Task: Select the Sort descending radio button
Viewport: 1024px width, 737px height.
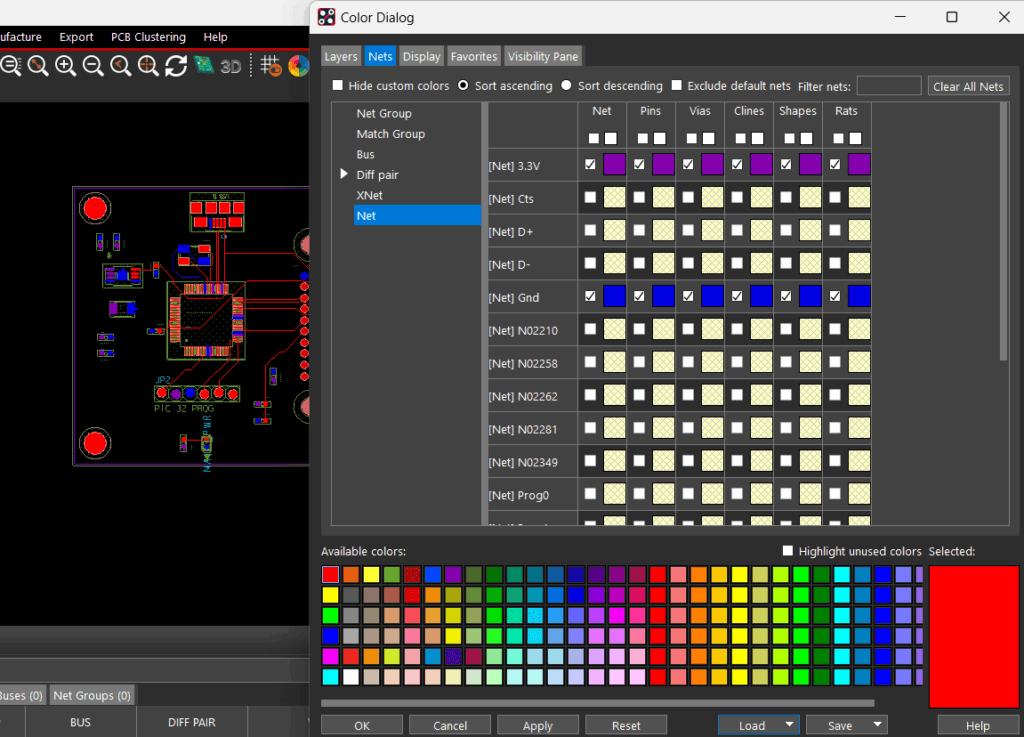Action: click(567, 86)
